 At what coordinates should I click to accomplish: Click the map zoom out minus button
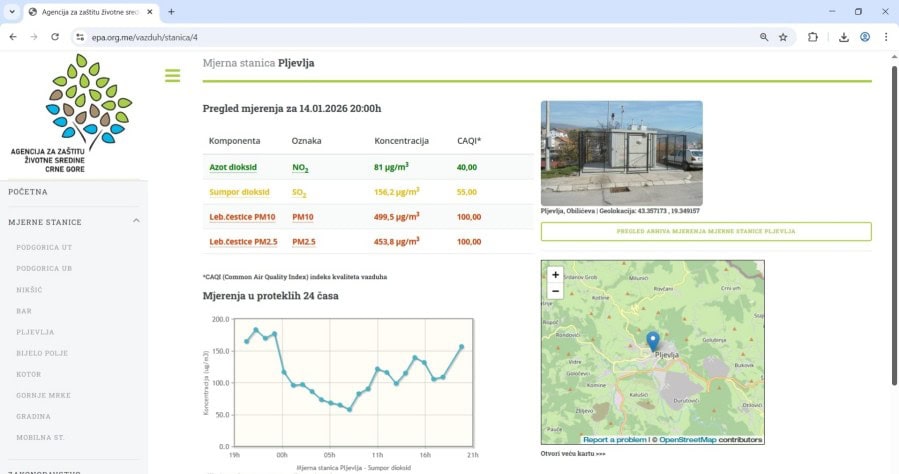click(555, 291)
